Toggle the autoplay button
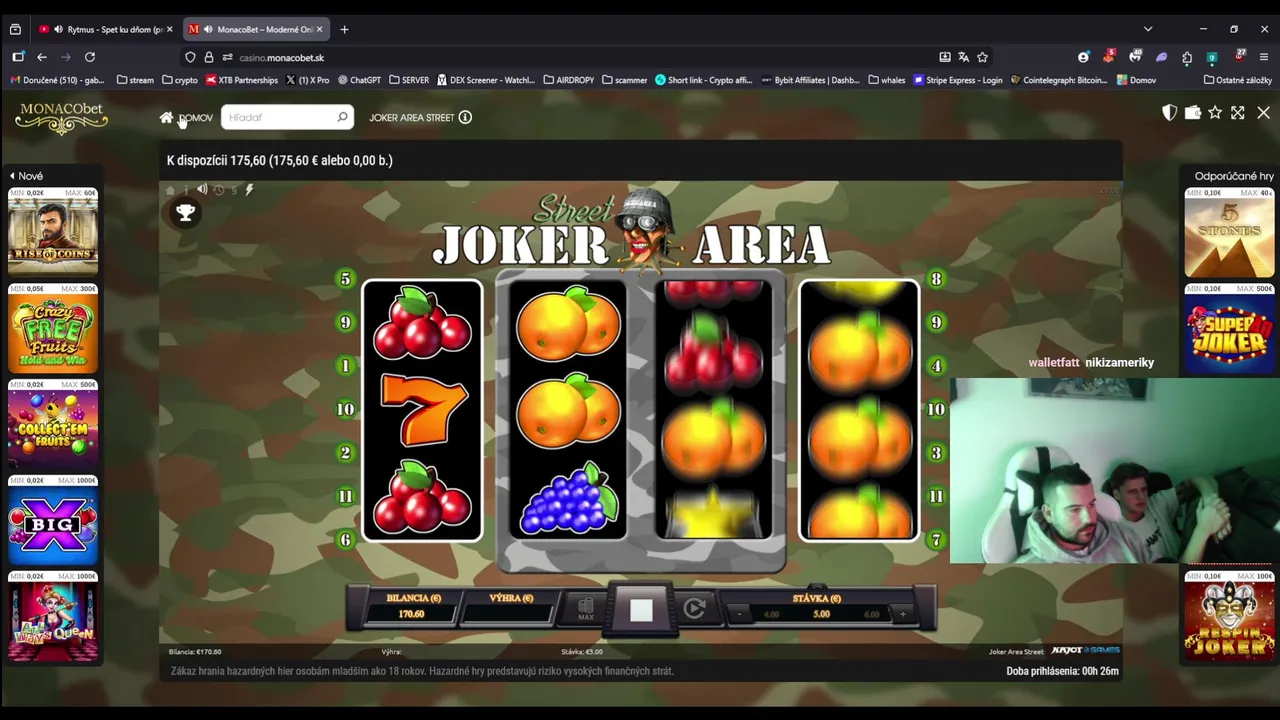Viewport: 1280px width, 720px height. click(x=695, y=608)
